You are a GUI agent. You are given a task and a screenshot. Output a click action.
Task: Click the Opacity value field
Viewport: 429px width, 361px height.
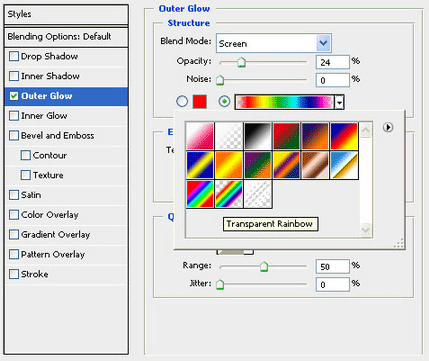pos(332,62)
